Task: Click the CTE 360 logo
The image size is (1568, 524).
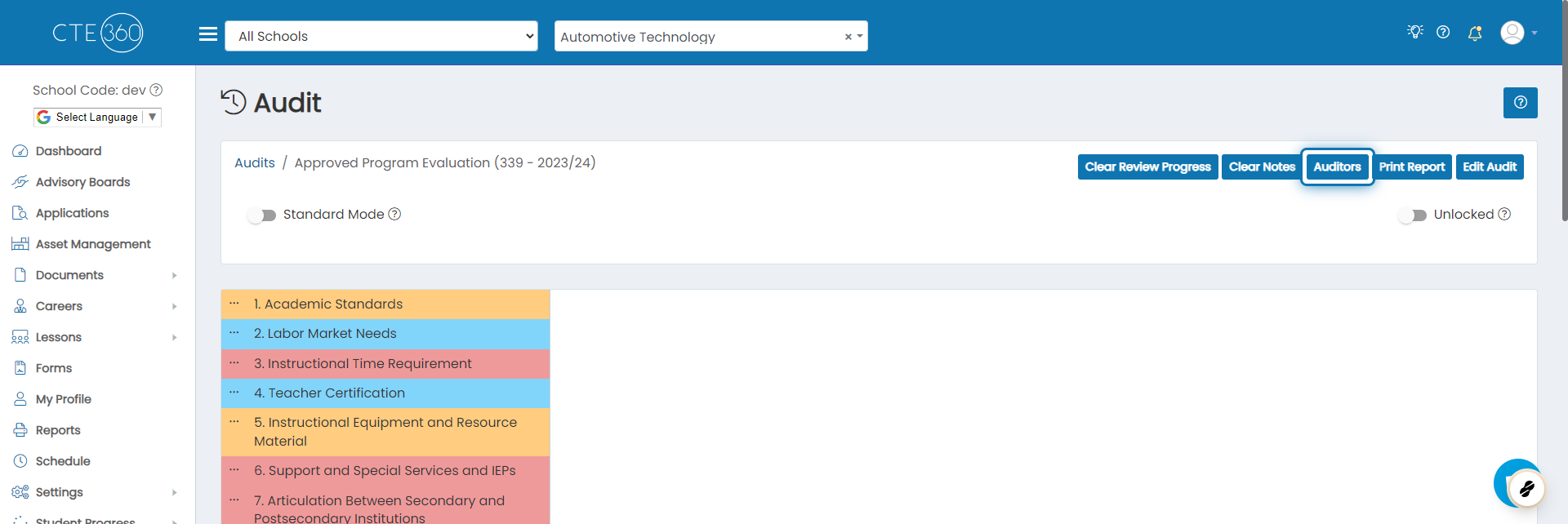Action: click(x=98, y=33)
